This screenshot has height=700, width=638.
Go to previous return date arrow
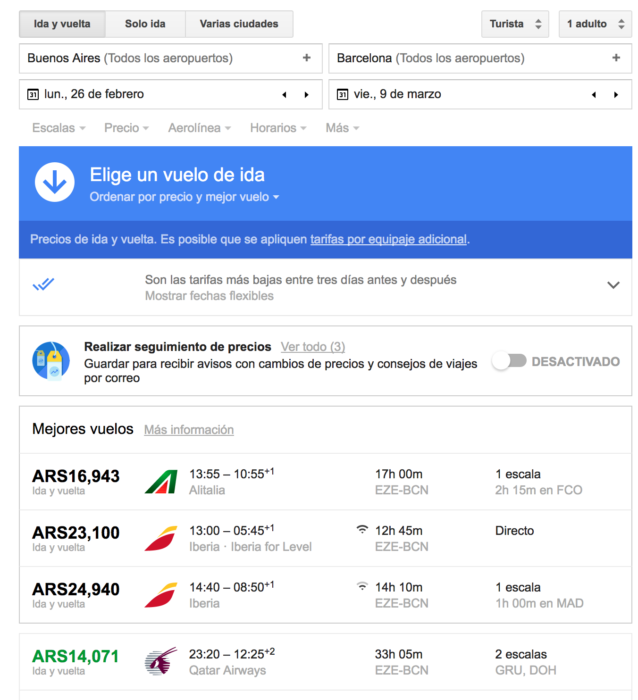coord(593,95)
